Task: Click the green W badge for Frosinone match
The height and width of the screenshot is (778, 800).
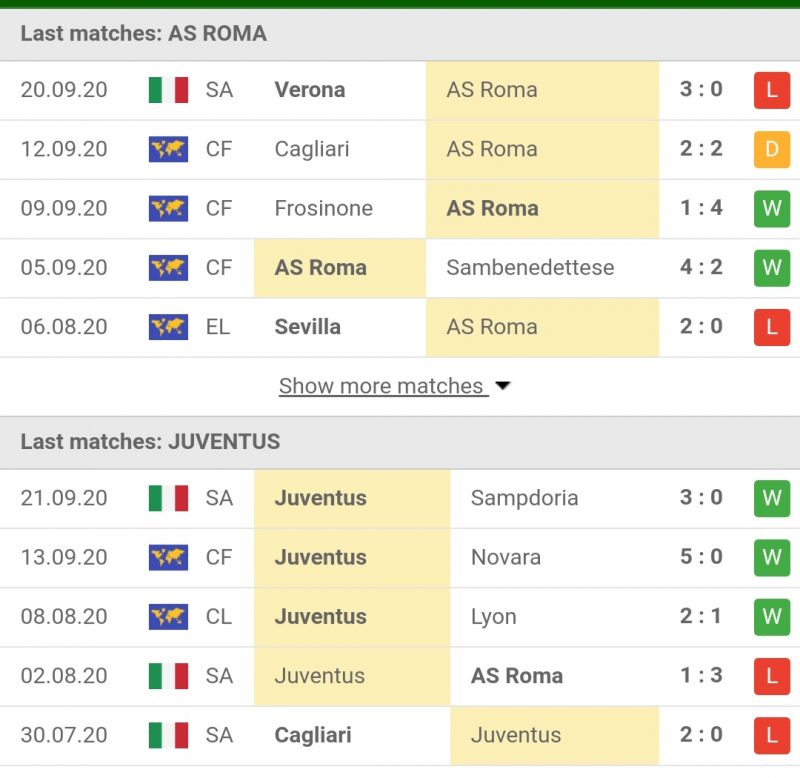Action: pyautogui.click(x=771, y=208)
